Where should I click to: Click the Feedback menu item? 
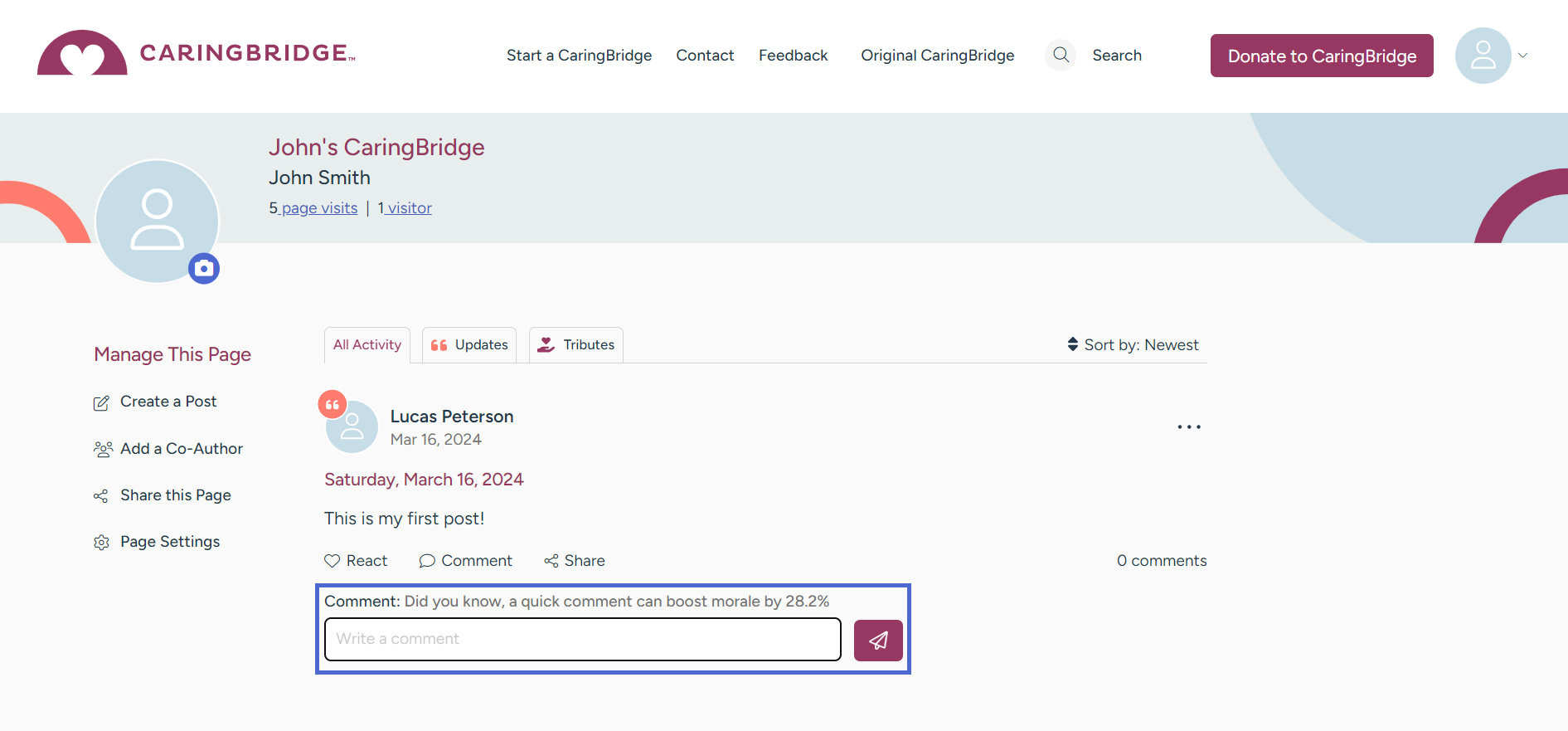pyautogui.click(x=793, y=55)
